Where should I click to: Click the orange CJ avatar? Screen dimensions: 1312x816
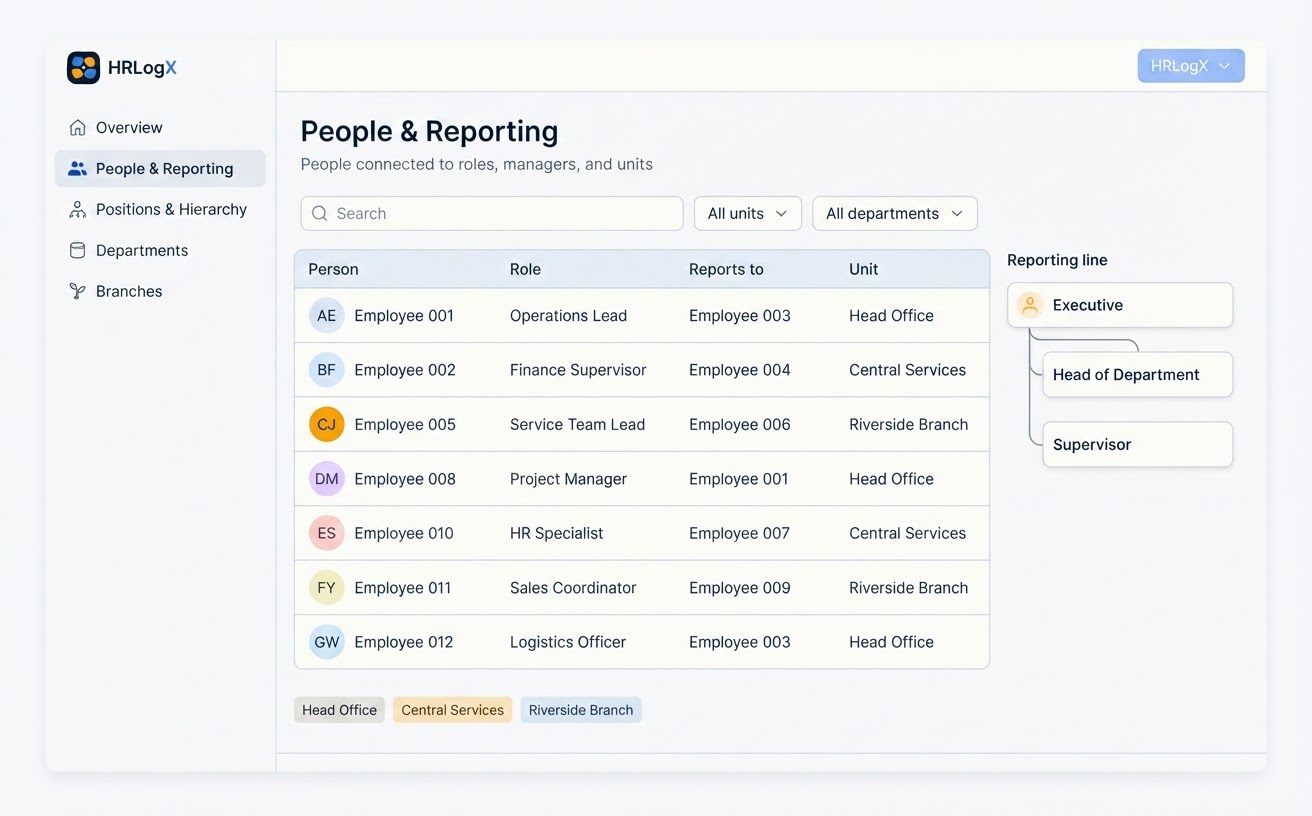tap(327, 425)
